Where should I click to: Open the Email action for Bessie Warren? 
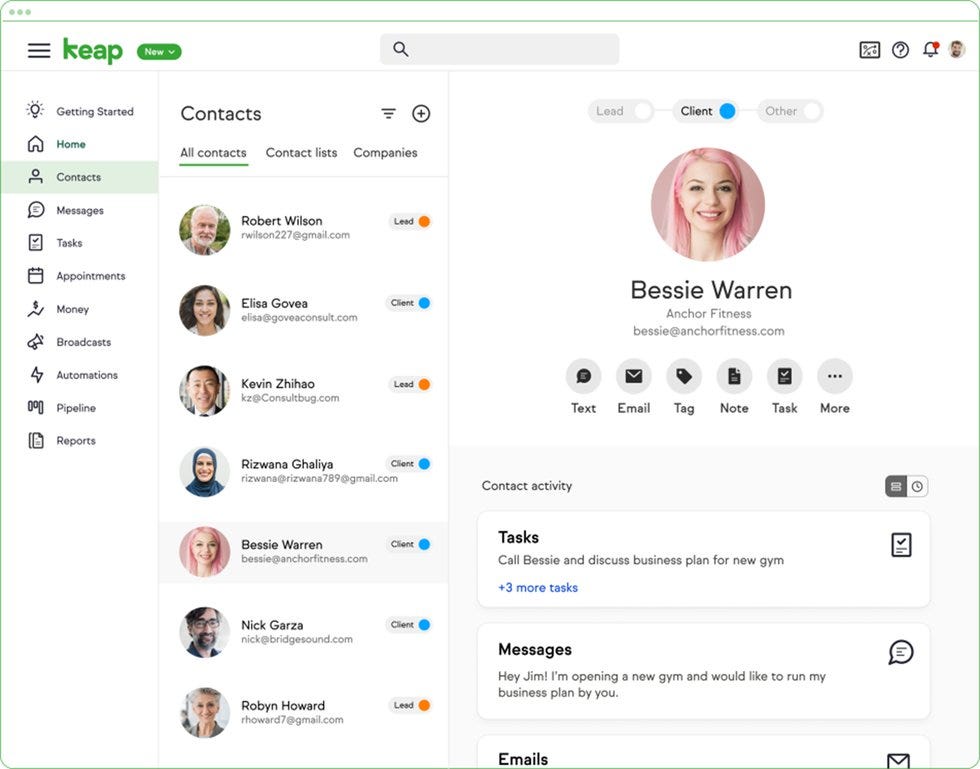click(634, 377)
